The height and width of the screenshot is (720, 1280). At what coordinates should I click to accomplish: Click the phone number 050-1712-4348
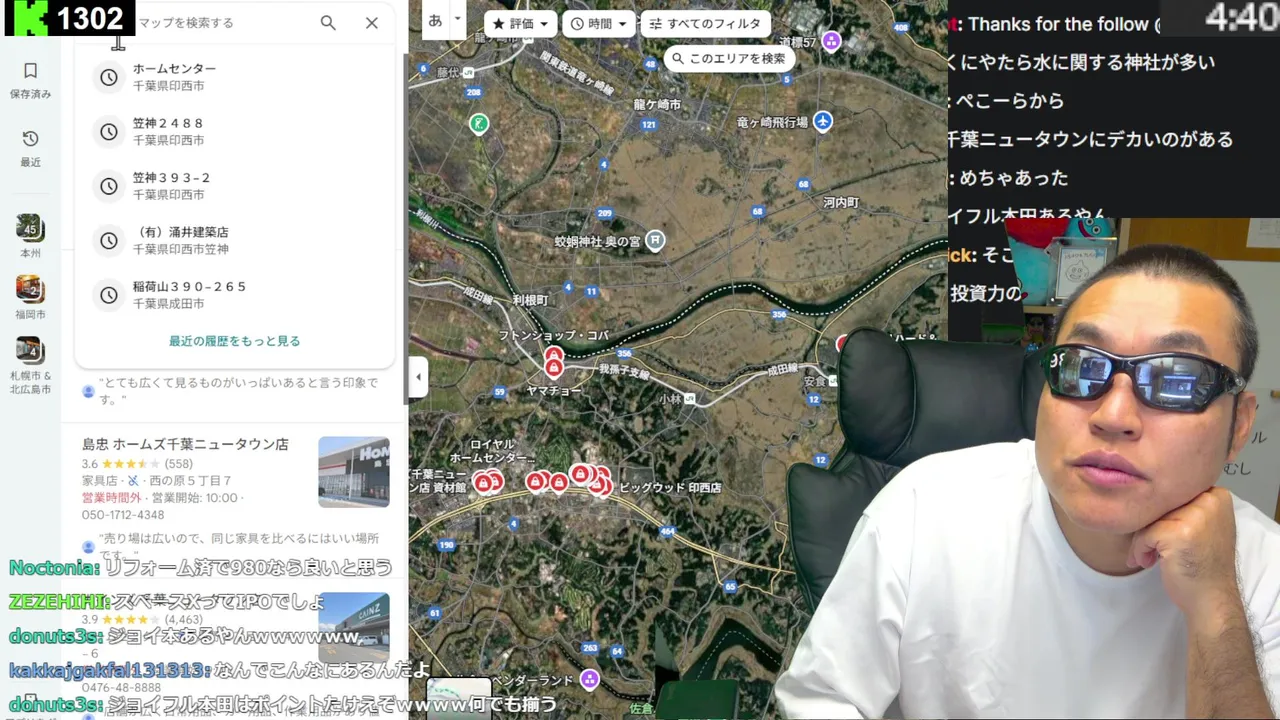(123, 515)
